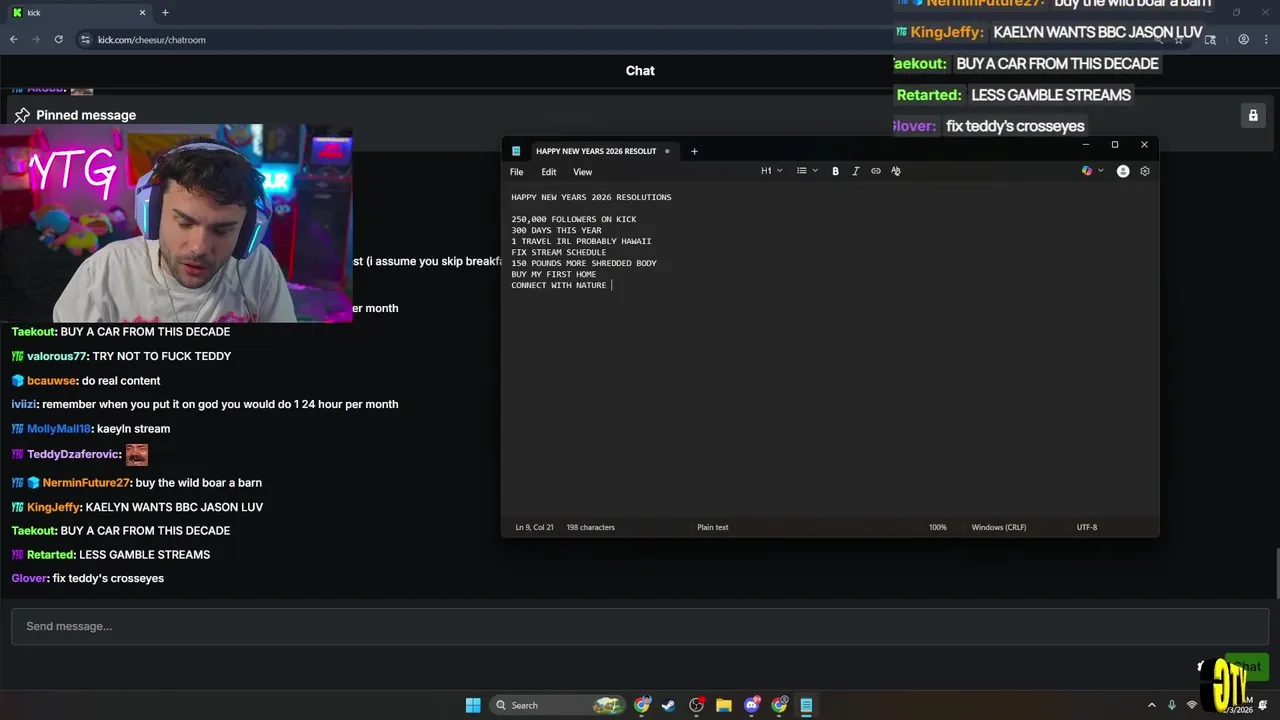Screen dimensions: 1280x720
Task: Click the Send message input field
Action: pos(639,626)
